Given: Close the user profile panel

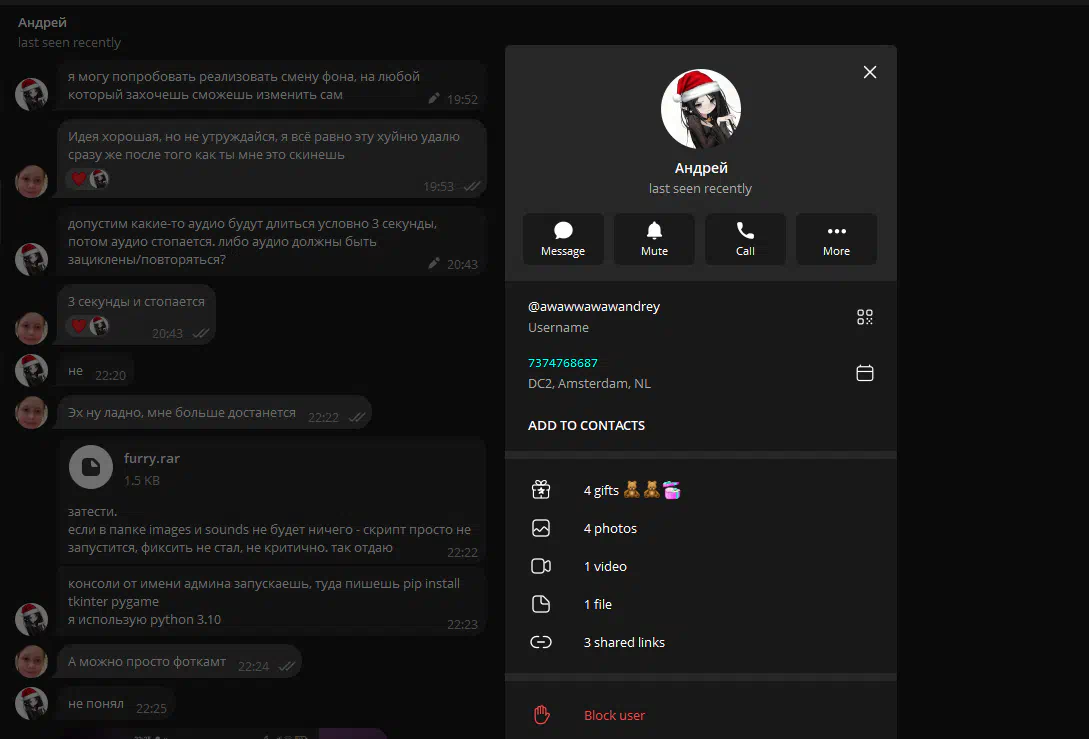Looking at the screenshot, I should click(x=869, y=72).
